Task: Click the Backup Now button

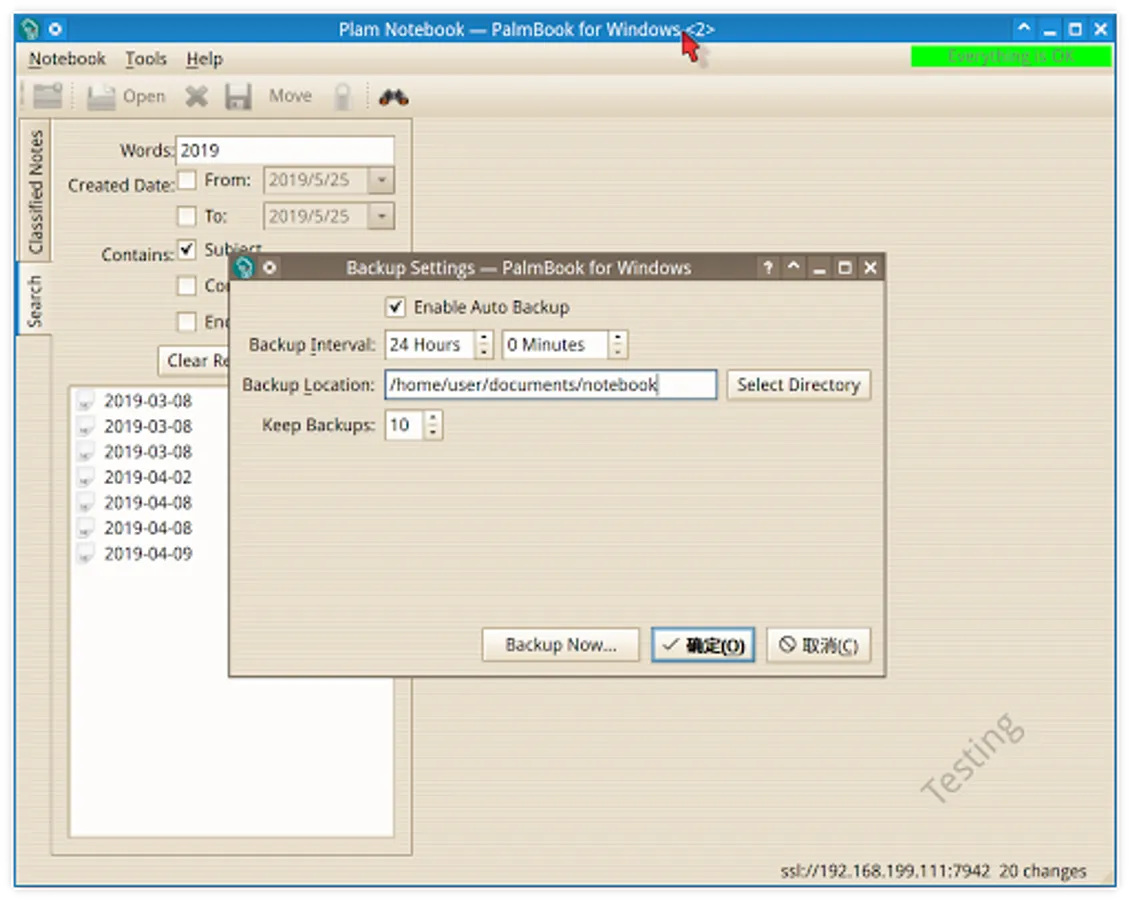Action: point(560,644)
